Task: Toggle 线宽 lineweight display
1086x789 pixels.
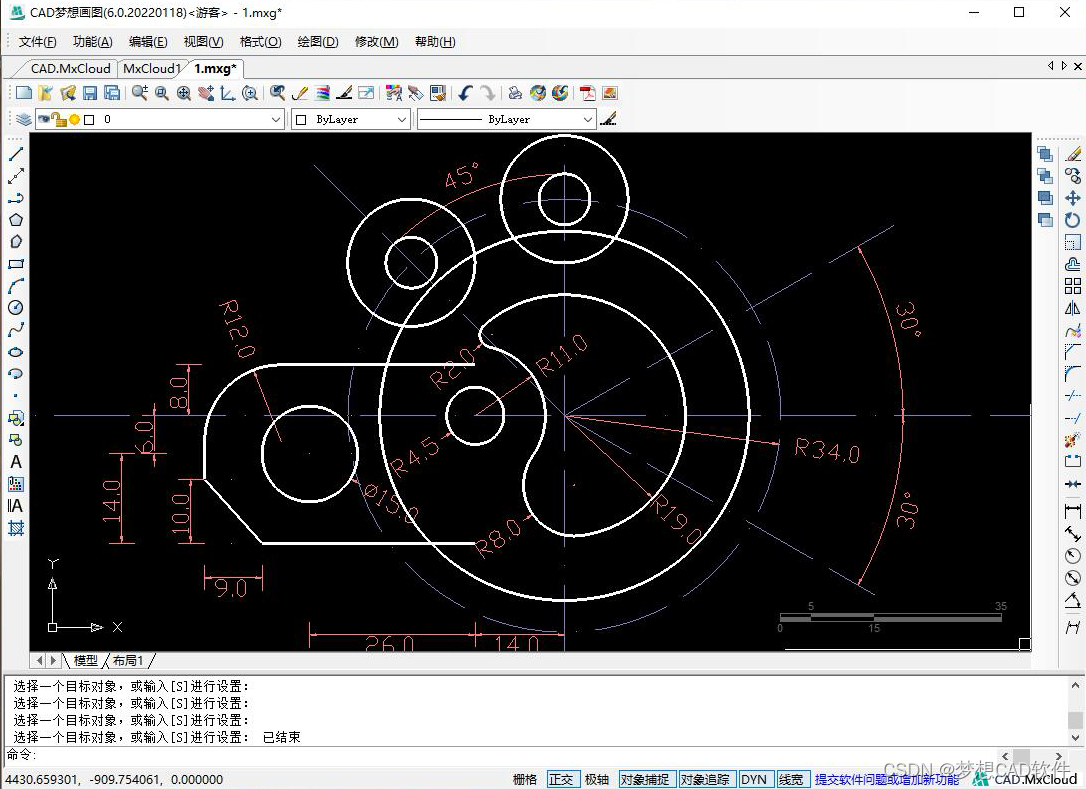Action: coord(791,779)
